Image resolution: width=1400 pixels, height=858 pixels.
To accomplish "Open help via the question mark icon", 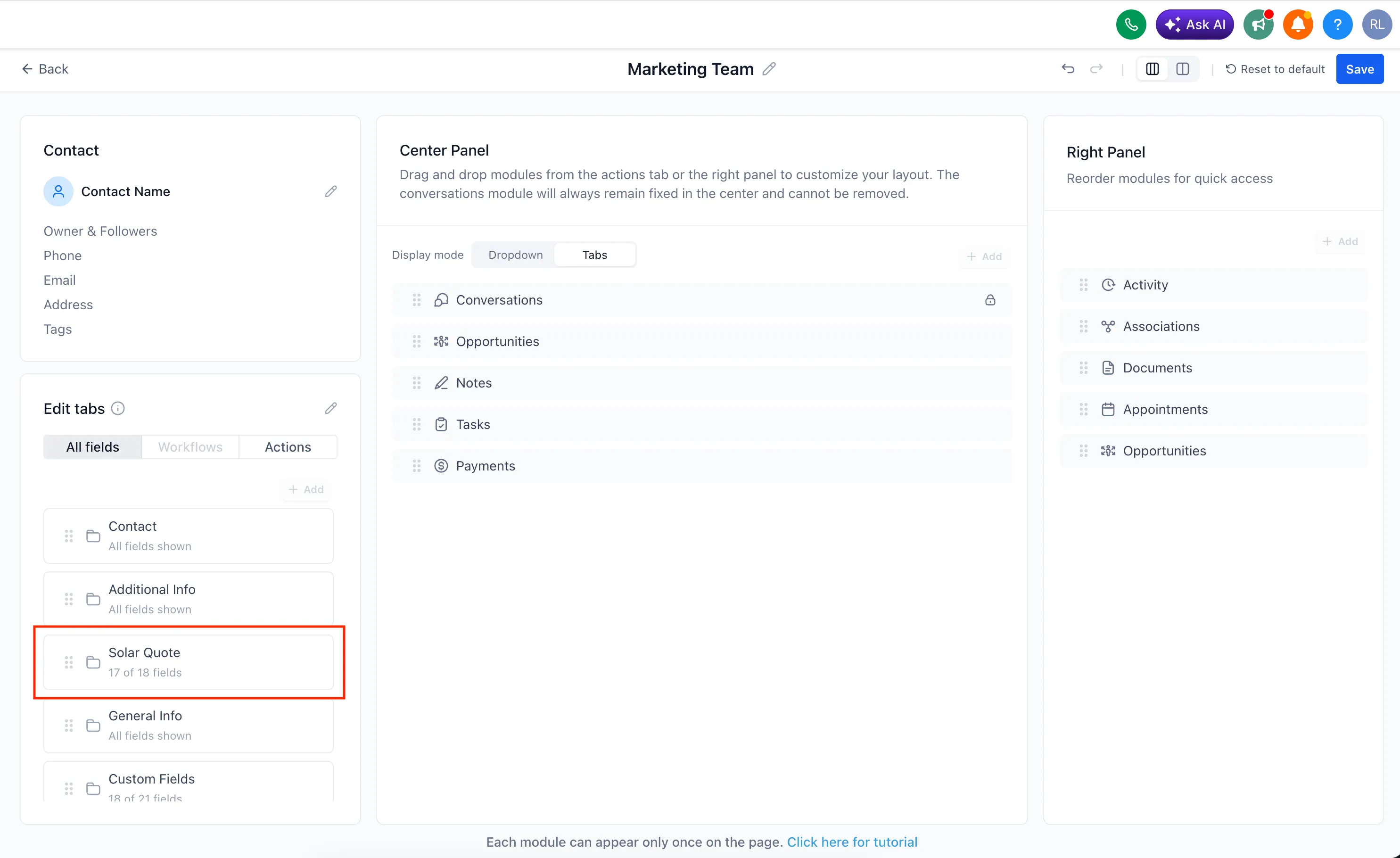I will tap(1338, 24).
